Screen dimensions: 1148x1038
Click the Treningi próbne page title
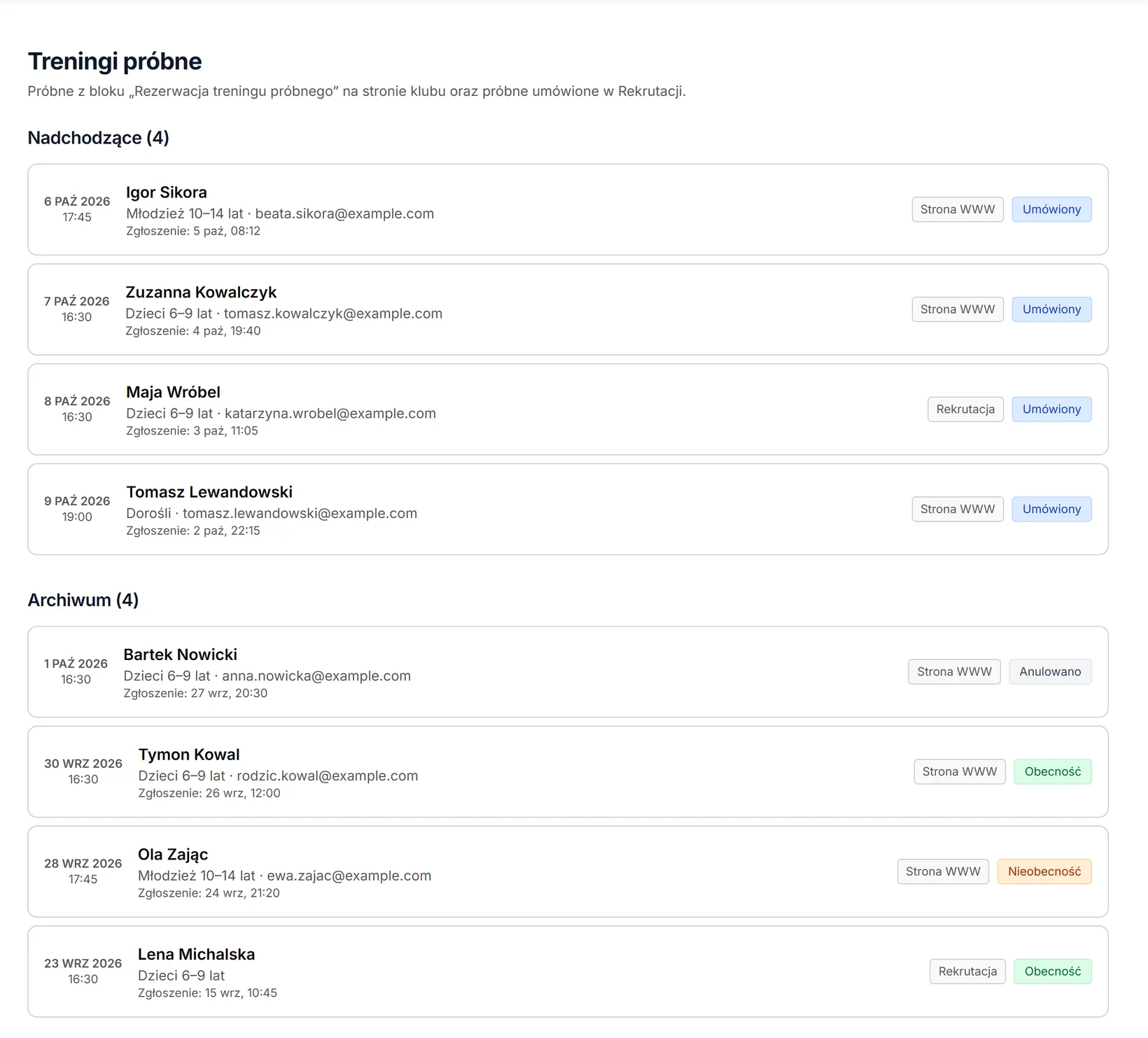[x=115, y=62]
